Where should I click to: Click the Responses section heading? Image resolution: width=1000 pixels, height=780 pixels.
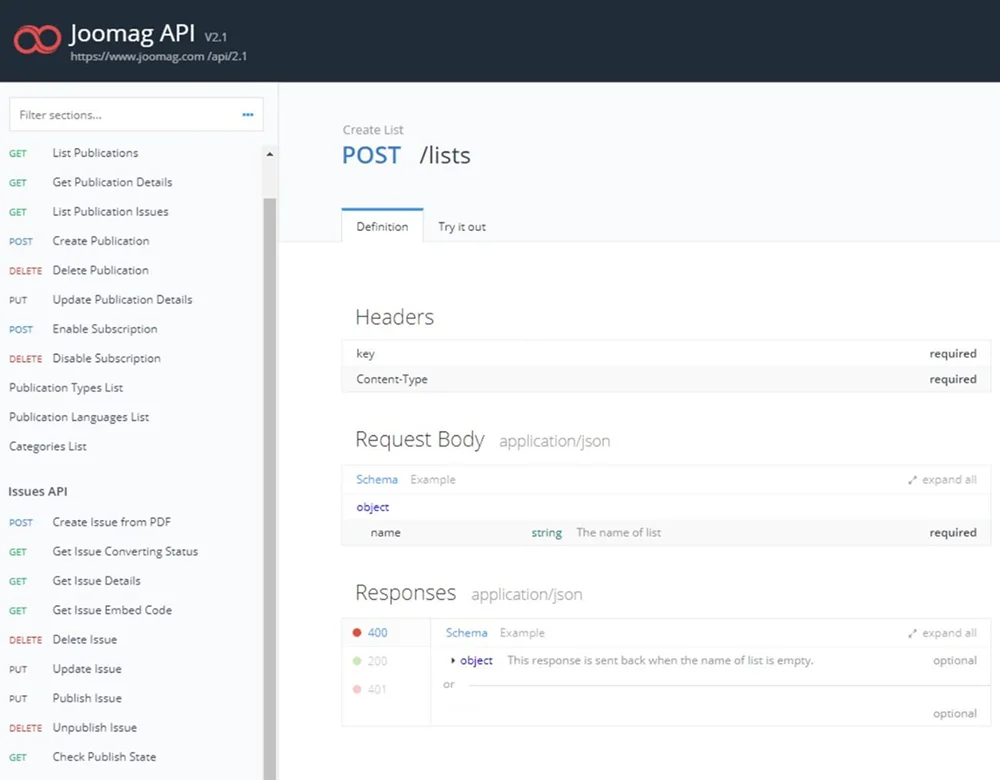(406, 592)
